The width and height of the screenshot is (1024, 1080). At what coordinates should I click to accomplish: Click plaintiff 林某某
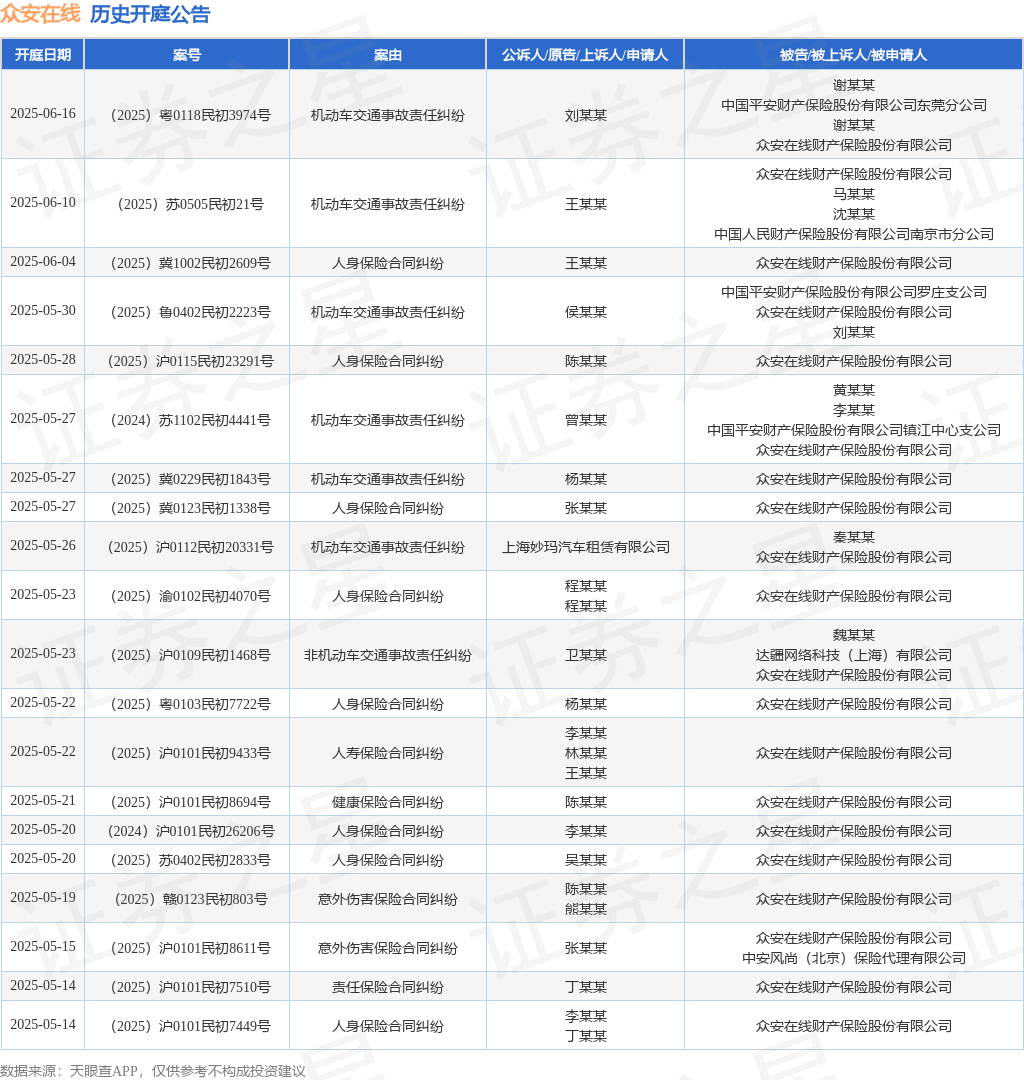pos(585,753)
